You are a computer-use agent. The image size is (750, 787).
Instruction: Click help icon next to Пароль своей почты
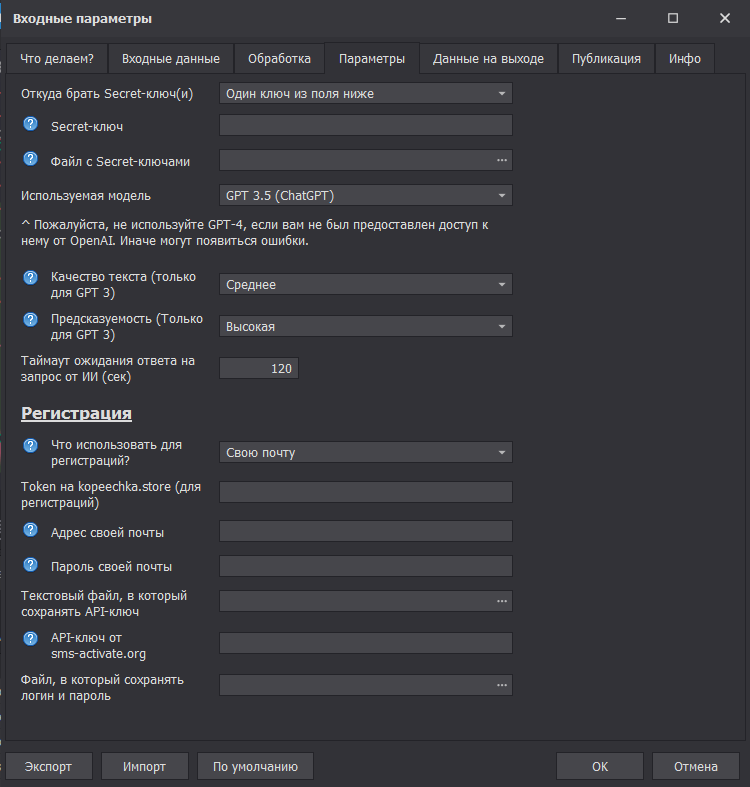[30, 565]
